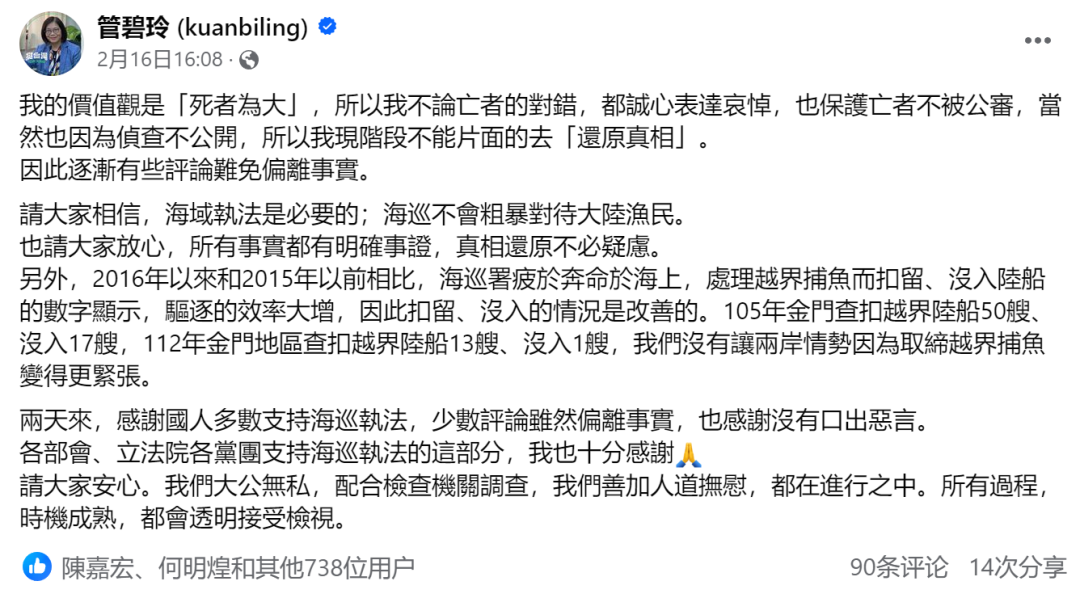Screen dimensions: 1080x598
Task: Expand the 90条评论 comments list
Action: [898, 568]
